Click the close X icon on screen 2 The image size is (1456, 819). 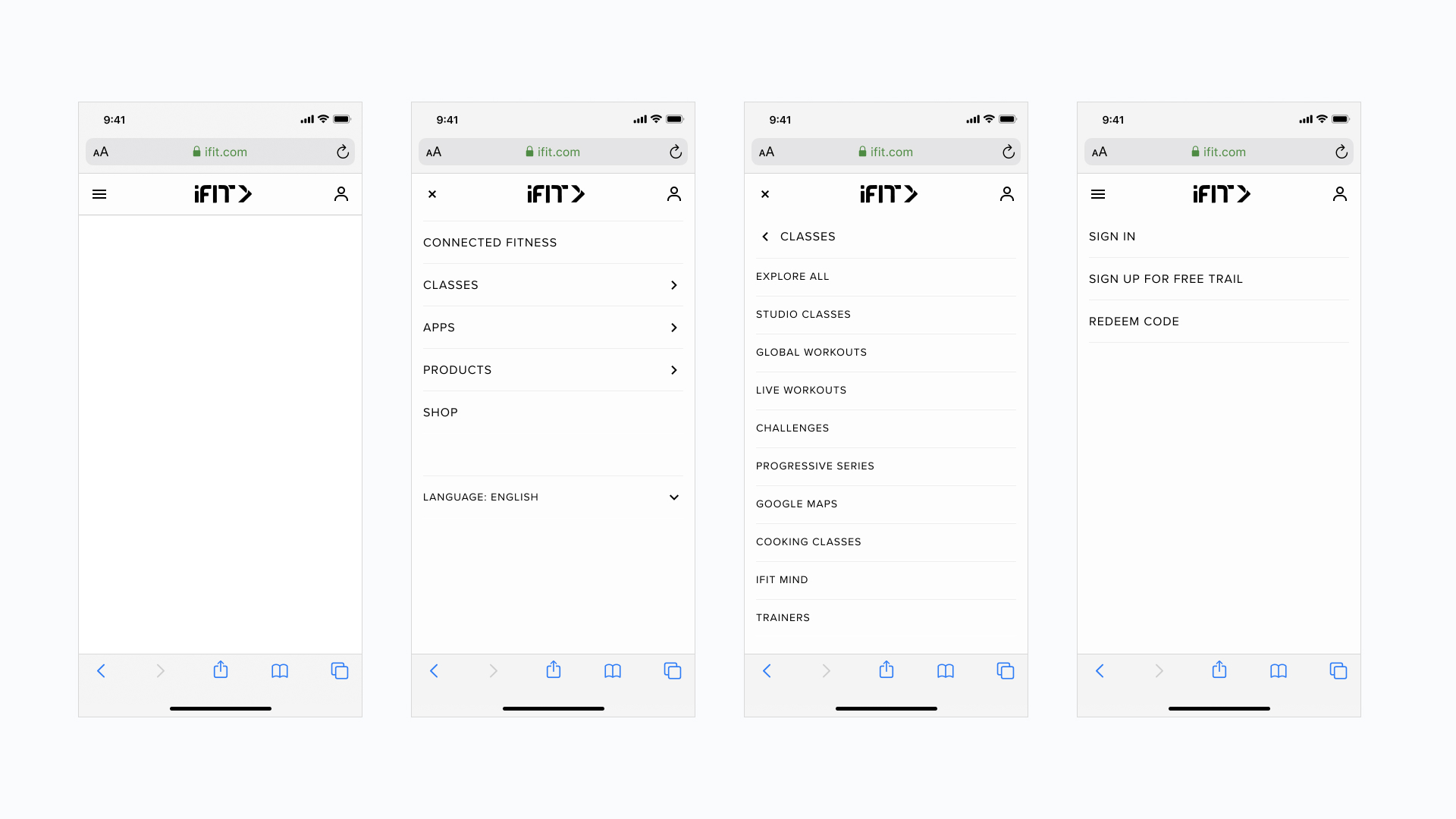(432, 194)
